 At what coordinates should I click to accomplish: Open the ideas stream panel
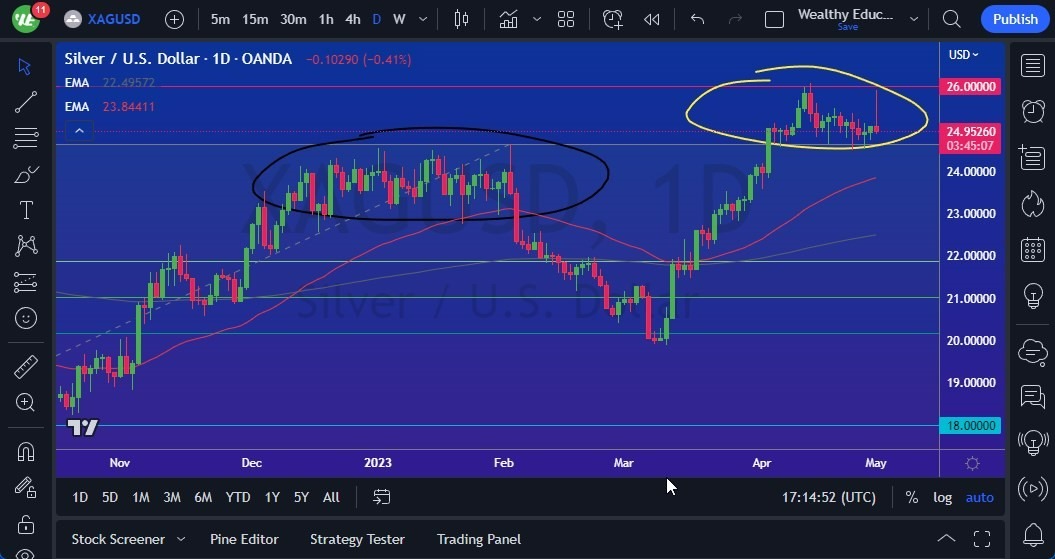point(1032,443)
